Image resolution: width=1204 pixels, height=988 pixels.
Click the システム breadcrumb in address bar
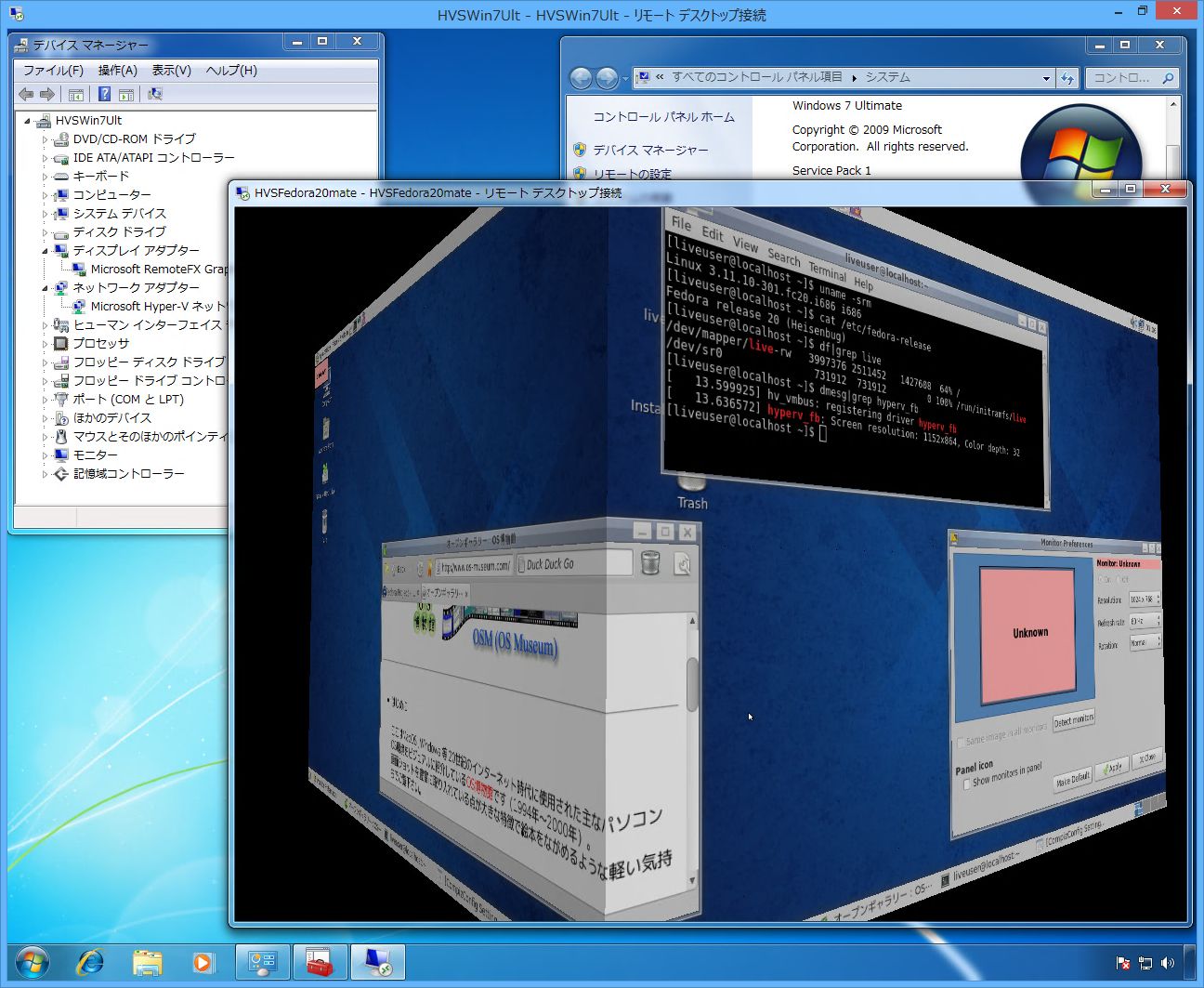887,77
